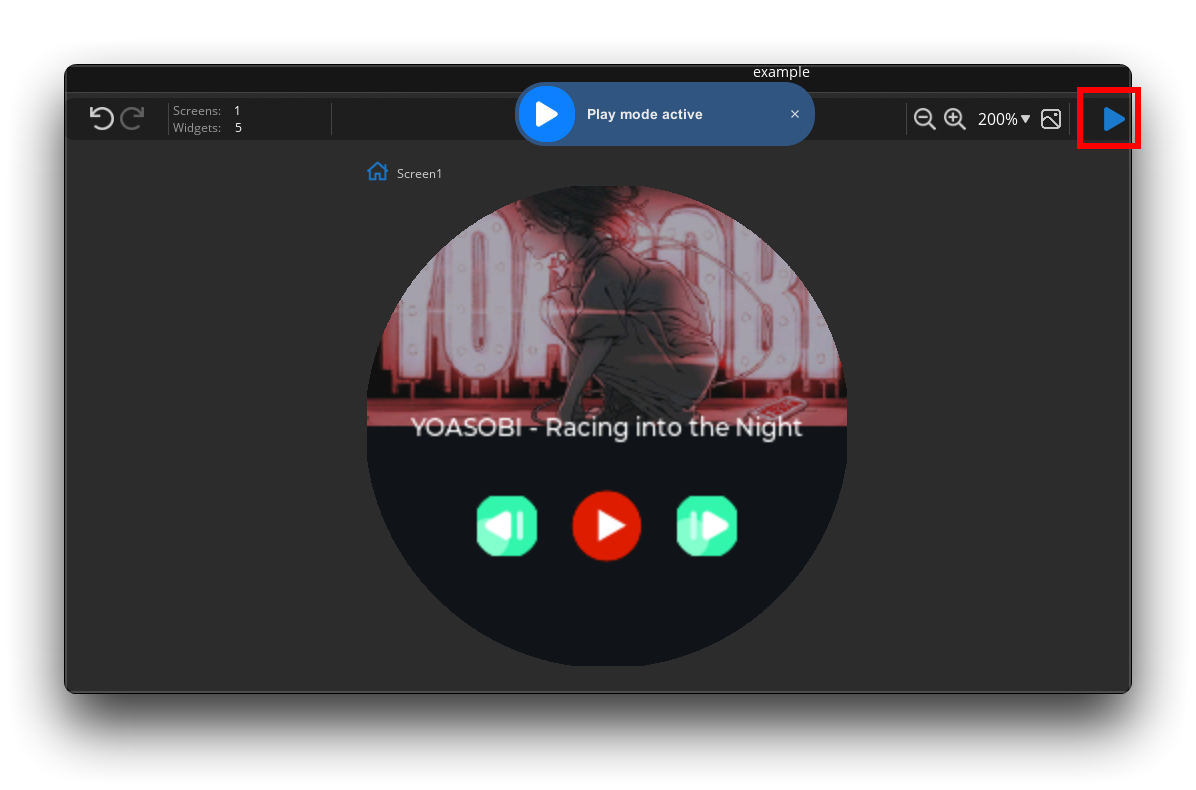Click the green next track button
This screenshot has height=790, width=1196.
[x=707, y=526]
